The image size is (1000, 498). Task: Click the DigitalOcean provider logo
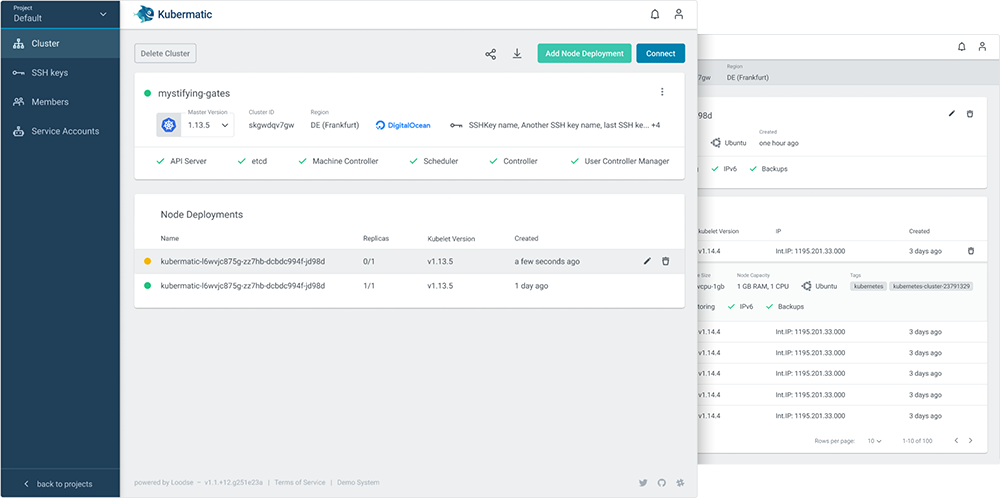(403, 126)
